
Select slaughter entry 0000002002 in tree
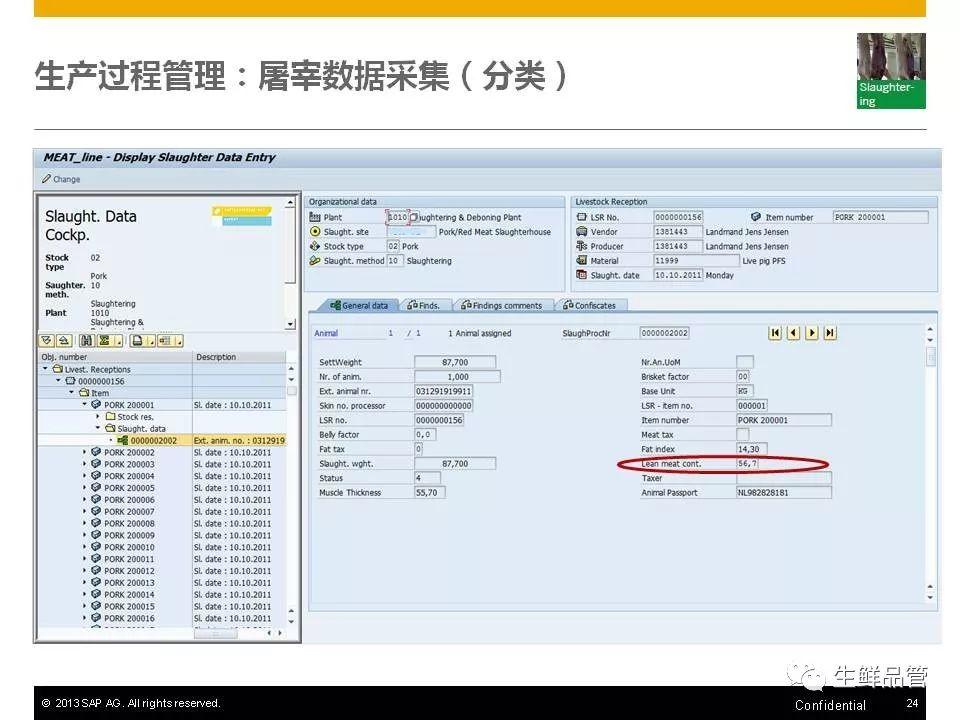[x=153, y=440]
